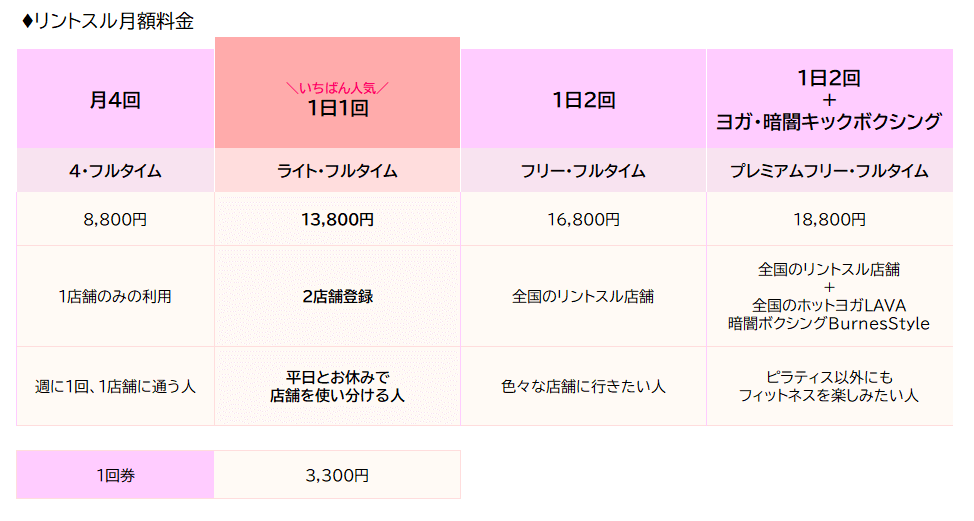Click the 4・フルタイム plan name
This screenshot has height=521, width=974.
[115, 171]
